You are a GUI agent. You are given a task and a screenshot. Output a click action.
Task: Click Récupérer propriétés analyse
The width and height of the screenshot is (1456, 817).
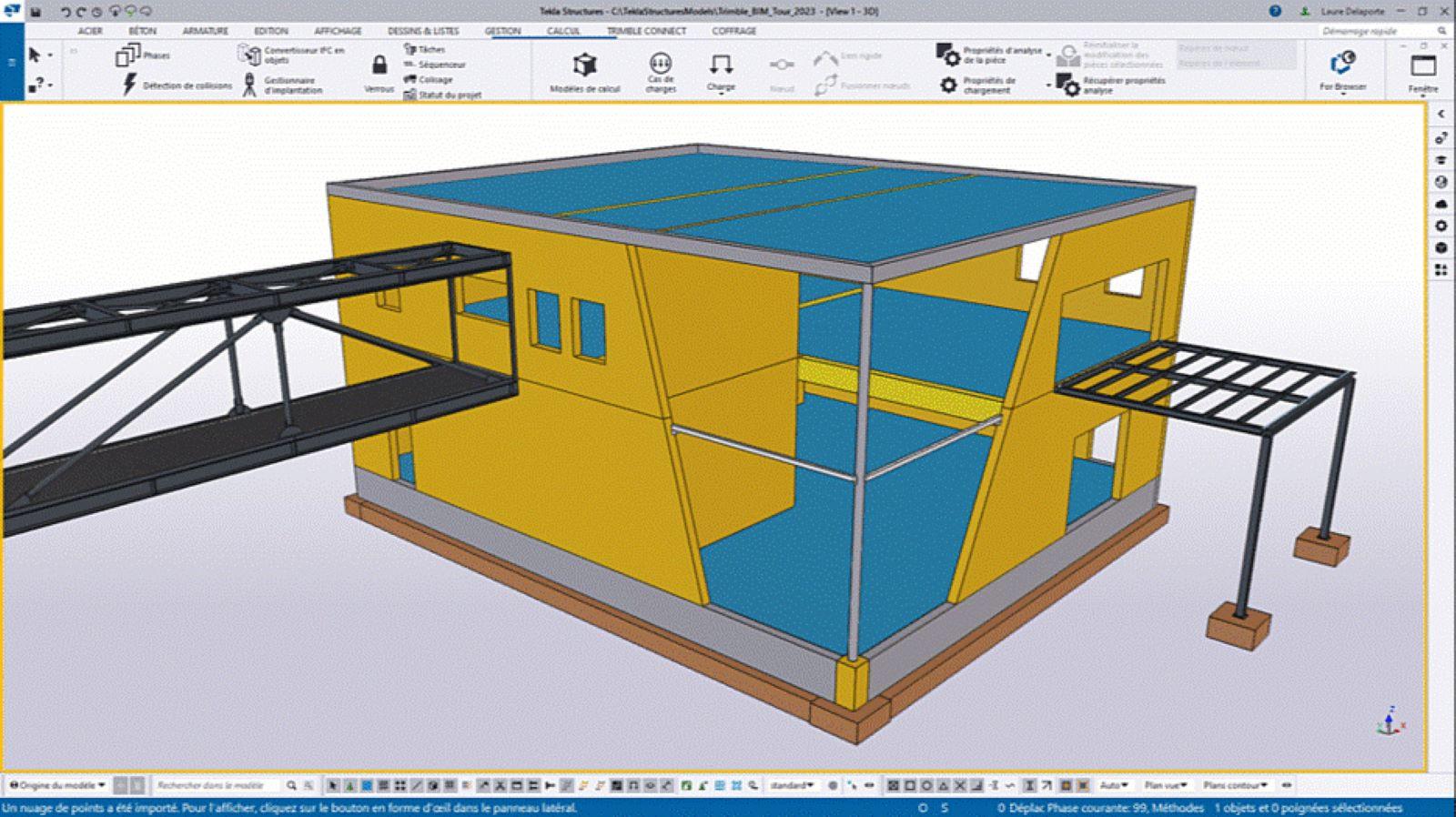1112,86
